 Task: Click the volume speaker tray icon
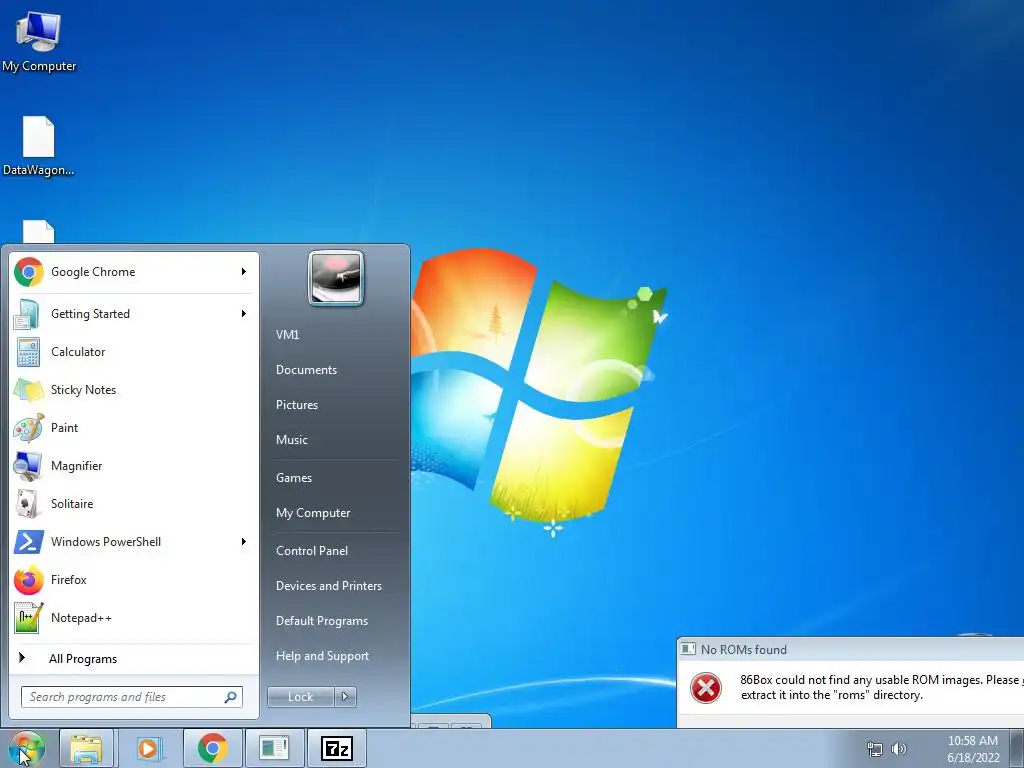[x=899, y=749]
